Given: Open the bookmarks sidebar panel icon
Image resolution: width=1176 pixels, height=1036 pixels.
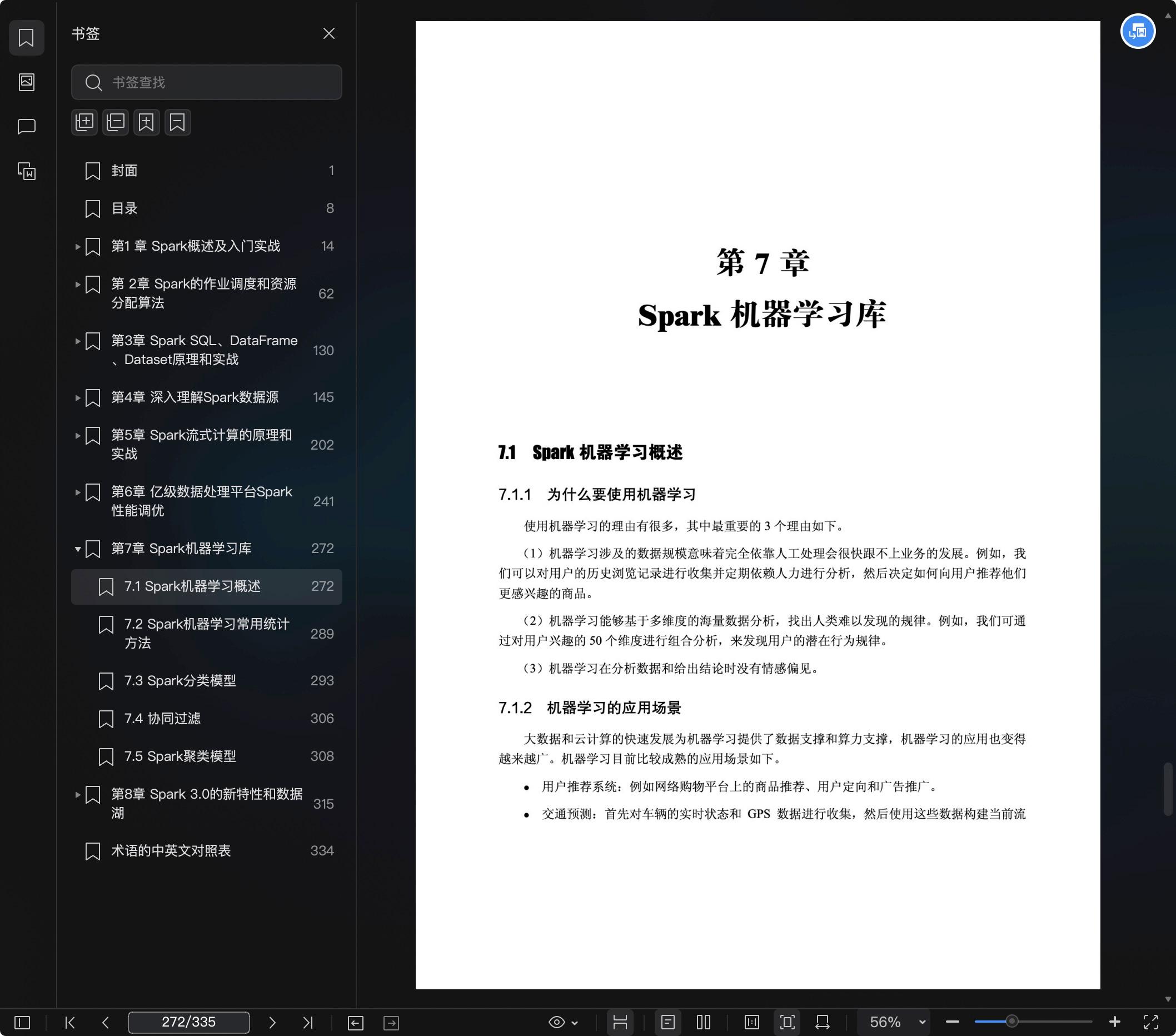Looking at the screenshot, I should (27, 38).
